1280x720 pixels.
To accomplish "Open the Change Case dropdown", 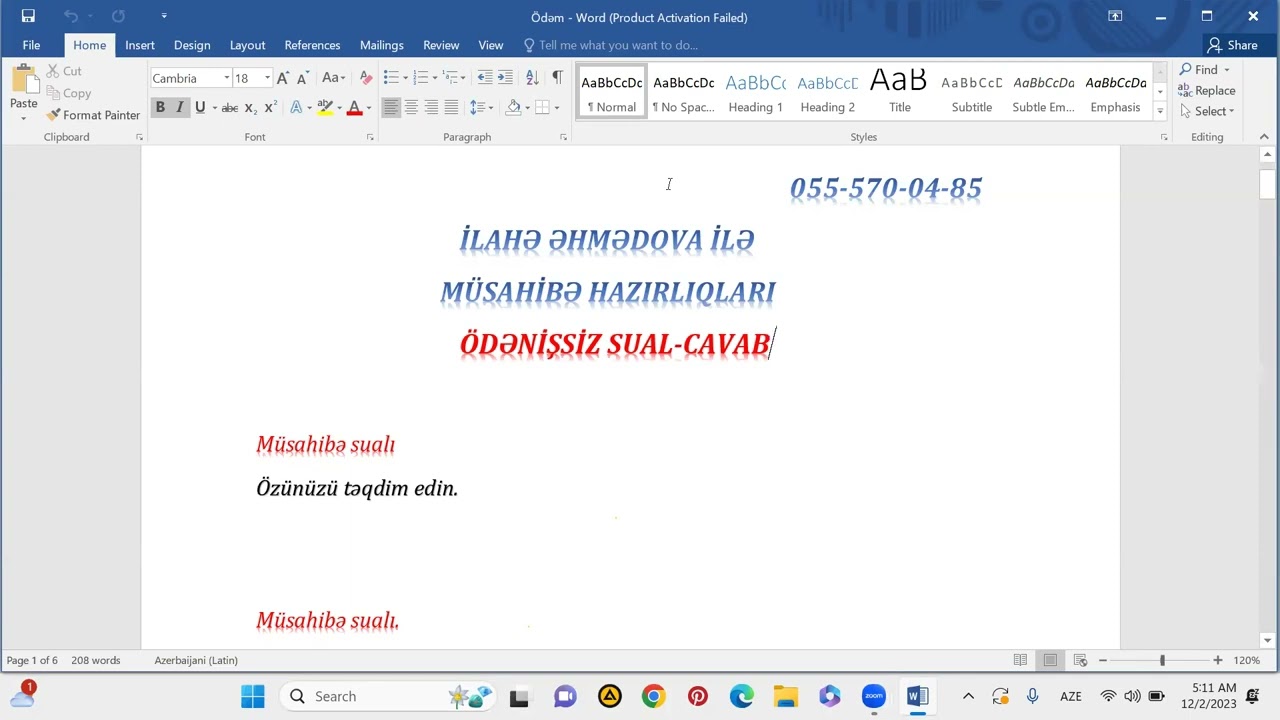I will pos(333,78).
